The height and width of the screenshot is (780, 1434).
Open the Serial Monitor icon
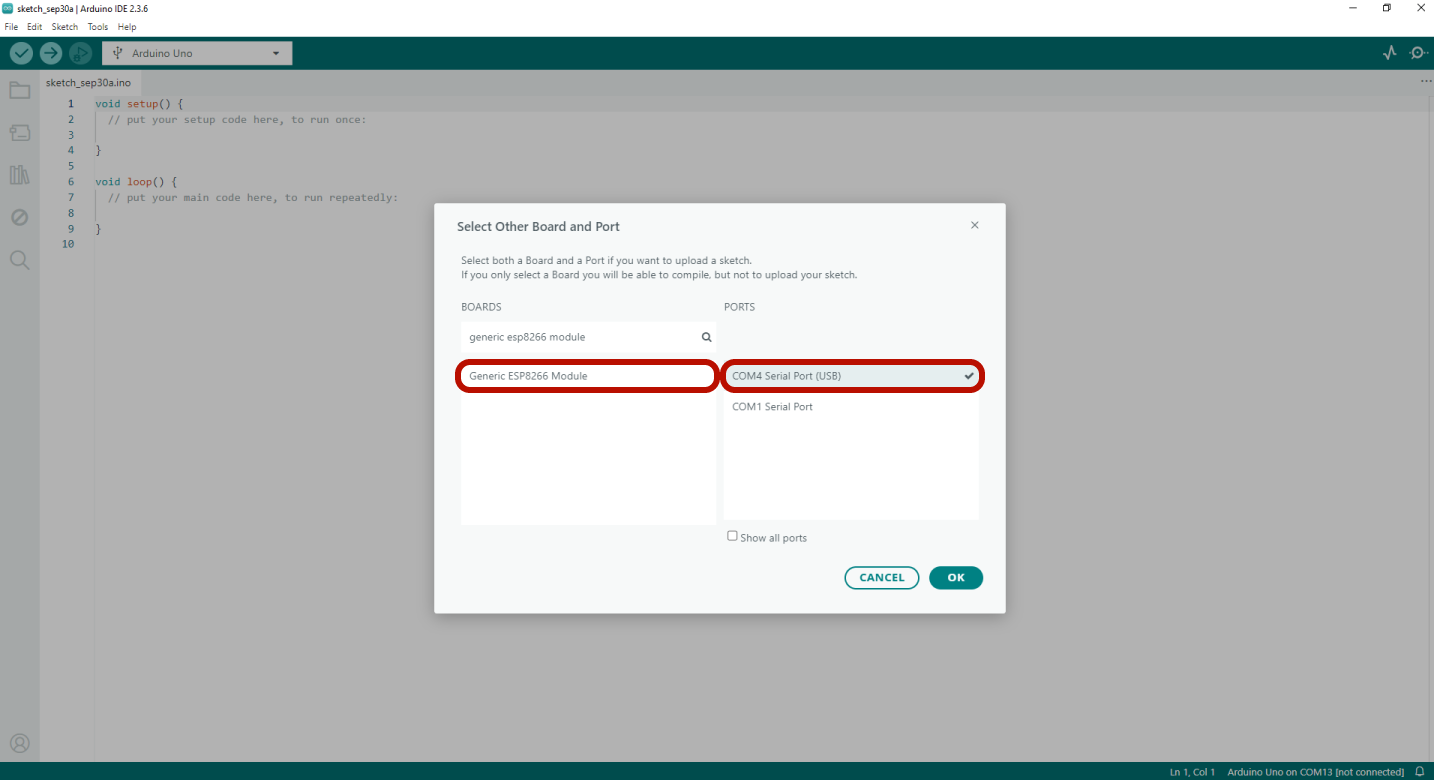pyautogui.click(x=1418, y=53)
